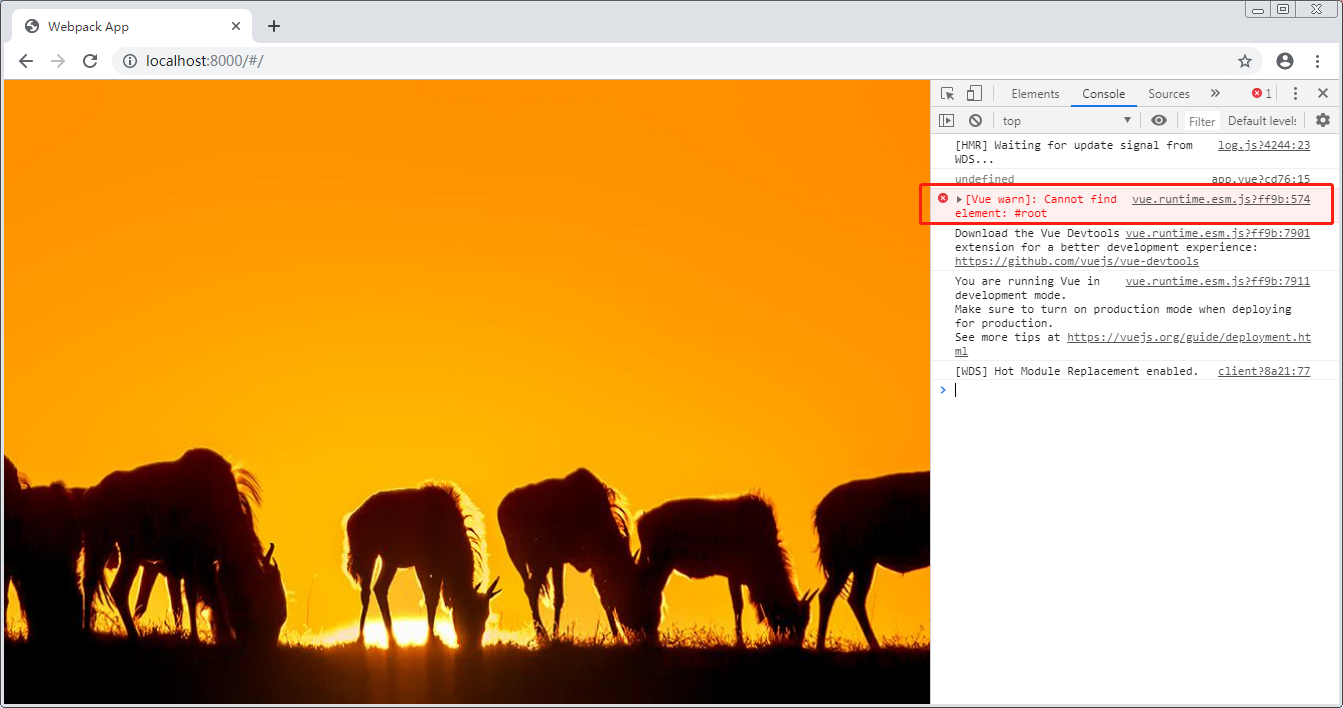This screenshot has height=708, width=1343.
Task: Maximize the browser window
Action: (1283, 9)
